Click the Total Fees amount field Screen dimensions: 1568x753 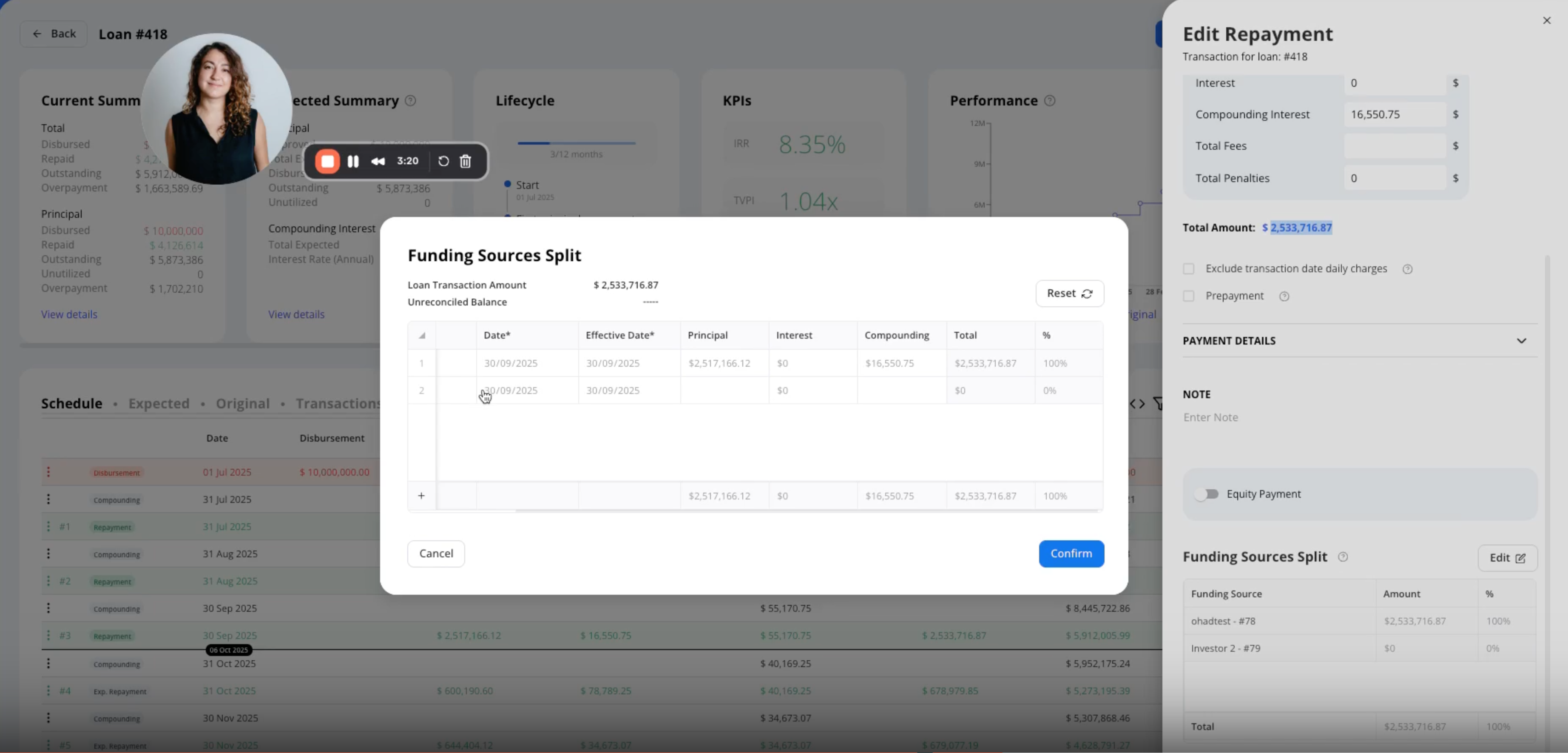[x=1395, y=146]
